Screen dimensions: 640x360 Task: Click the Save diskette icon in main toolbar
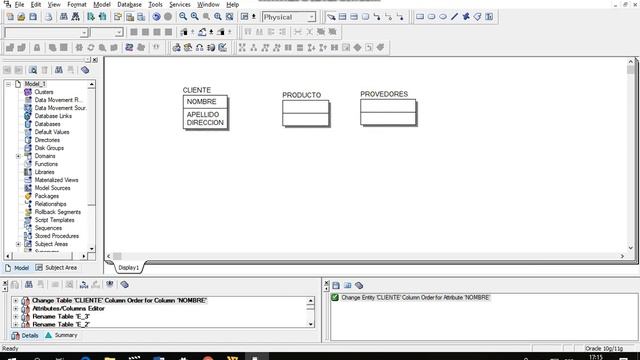(33, 17)
